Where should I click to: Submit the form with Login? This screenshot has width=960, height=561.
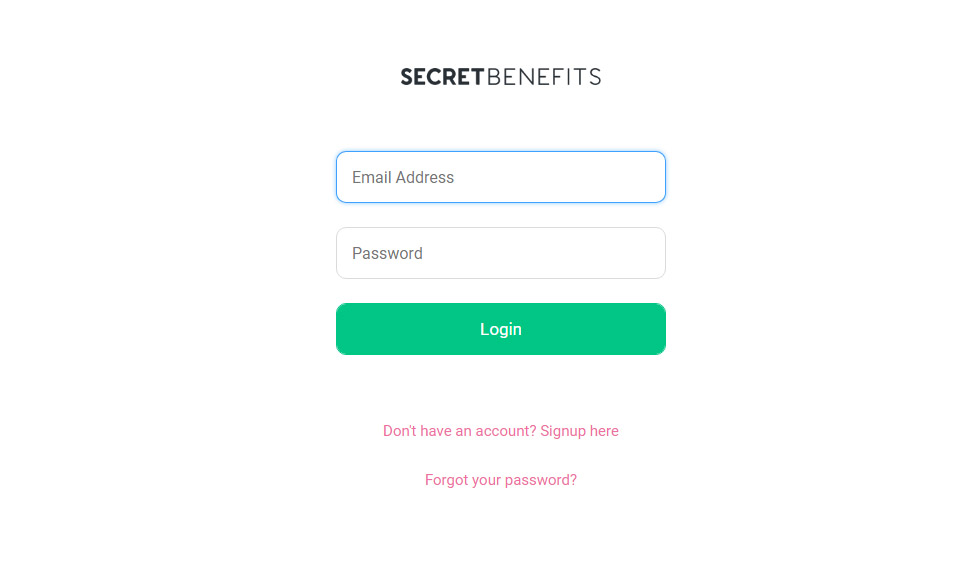500,329
